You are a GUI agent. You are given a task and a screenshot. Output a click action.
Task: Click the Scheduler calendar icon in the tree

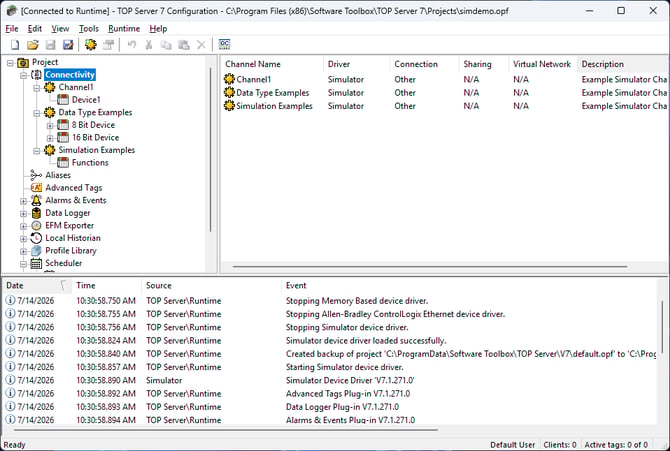36,263
